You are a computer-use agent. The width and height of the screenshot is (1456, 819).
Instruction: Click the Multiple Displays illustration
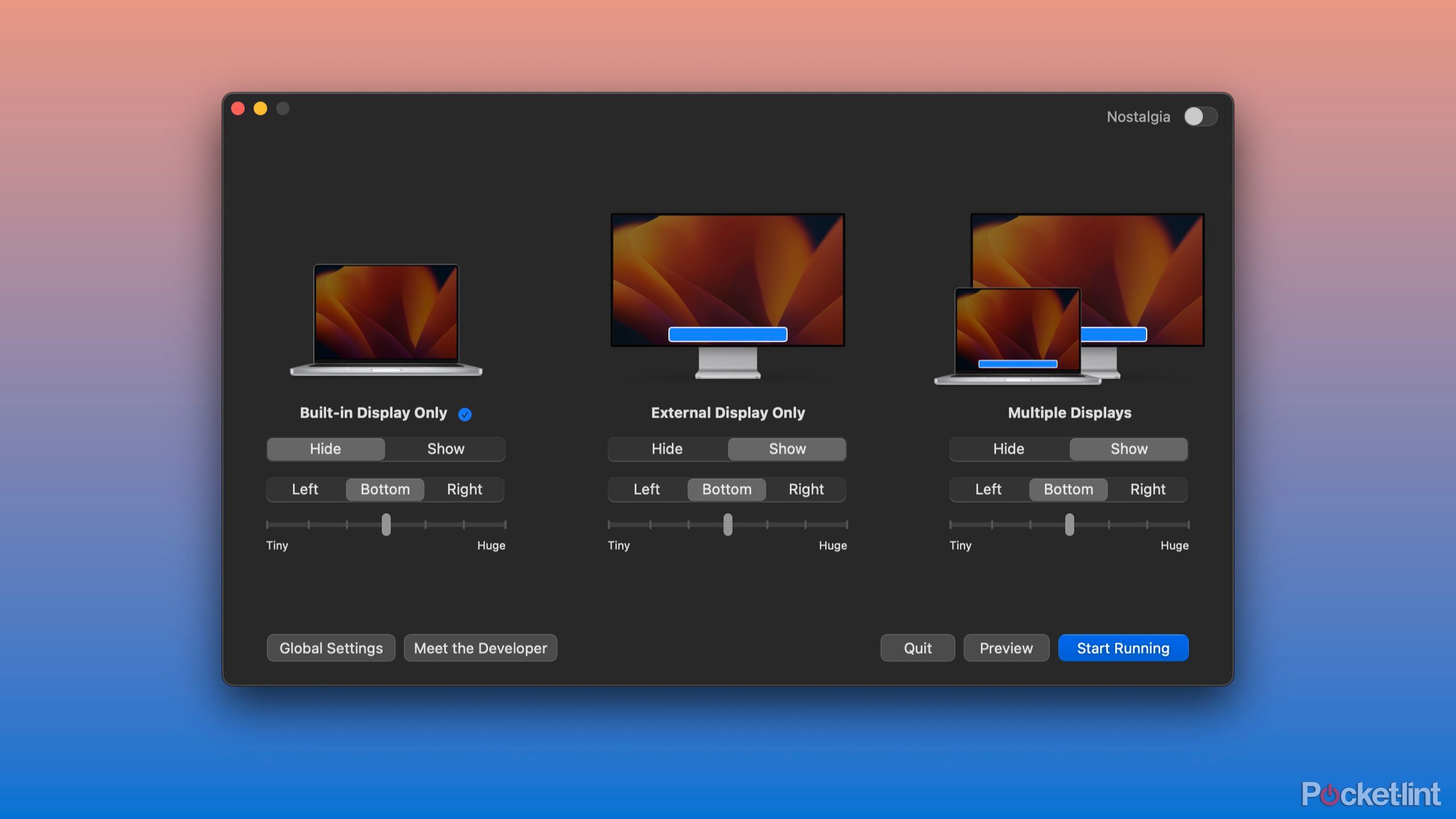click(x=1069, y=299)
